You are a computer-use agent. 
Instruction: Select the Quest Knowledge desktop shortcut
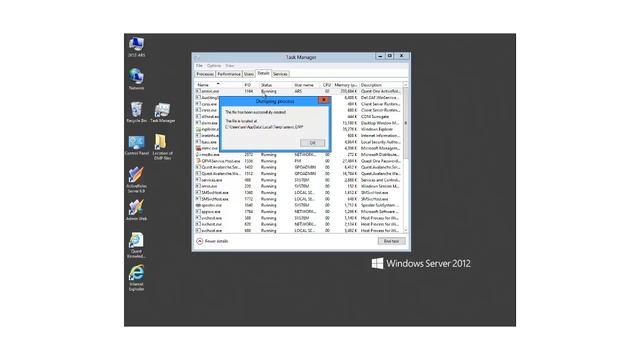click(136, 245)
